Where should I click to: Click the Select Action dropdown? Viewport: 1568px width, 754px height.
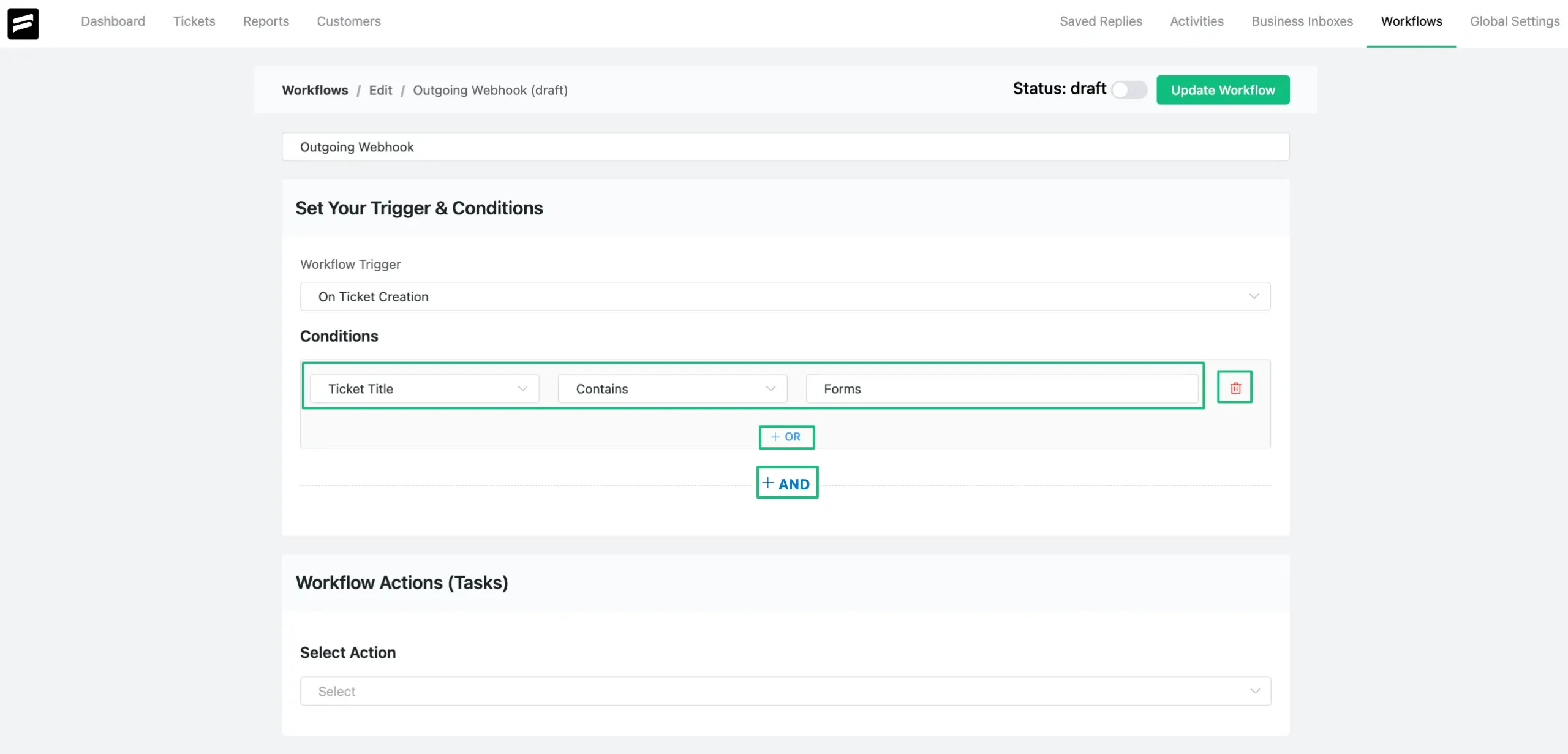pyautogui.click(x=783, y=691)
